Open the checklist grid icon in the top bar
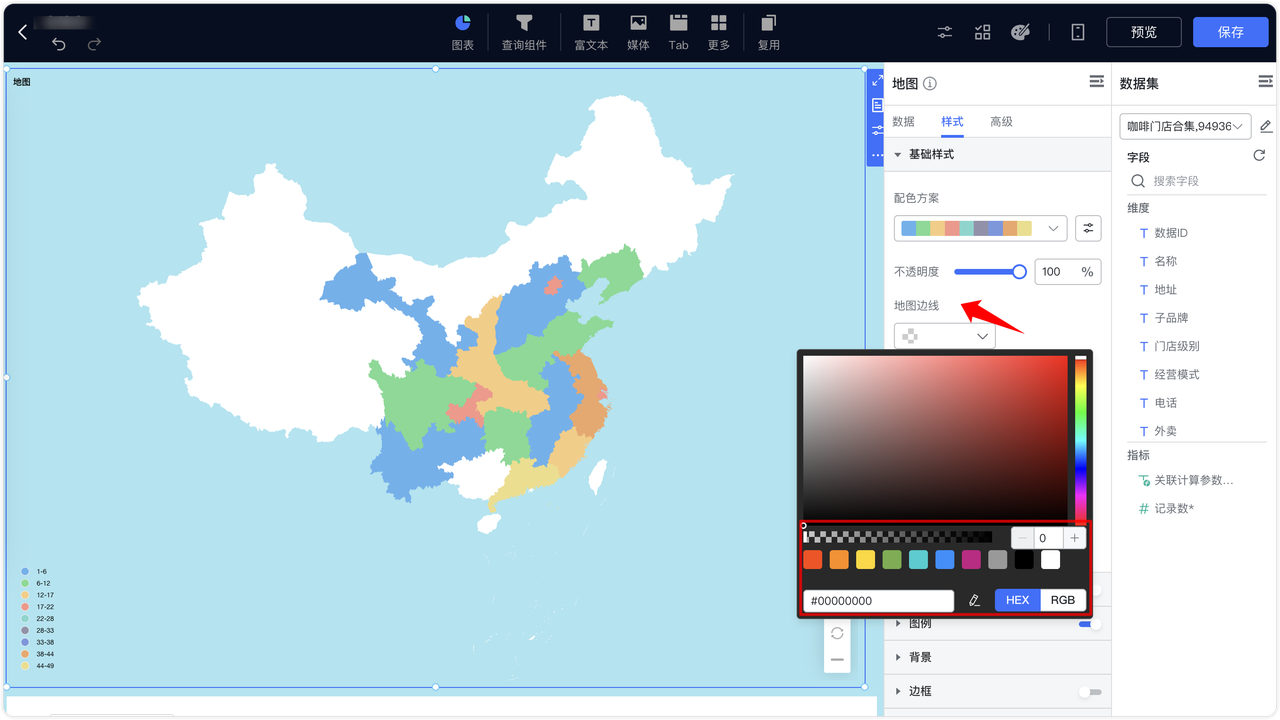This screenshot has width=1280, height=720. 983,32
